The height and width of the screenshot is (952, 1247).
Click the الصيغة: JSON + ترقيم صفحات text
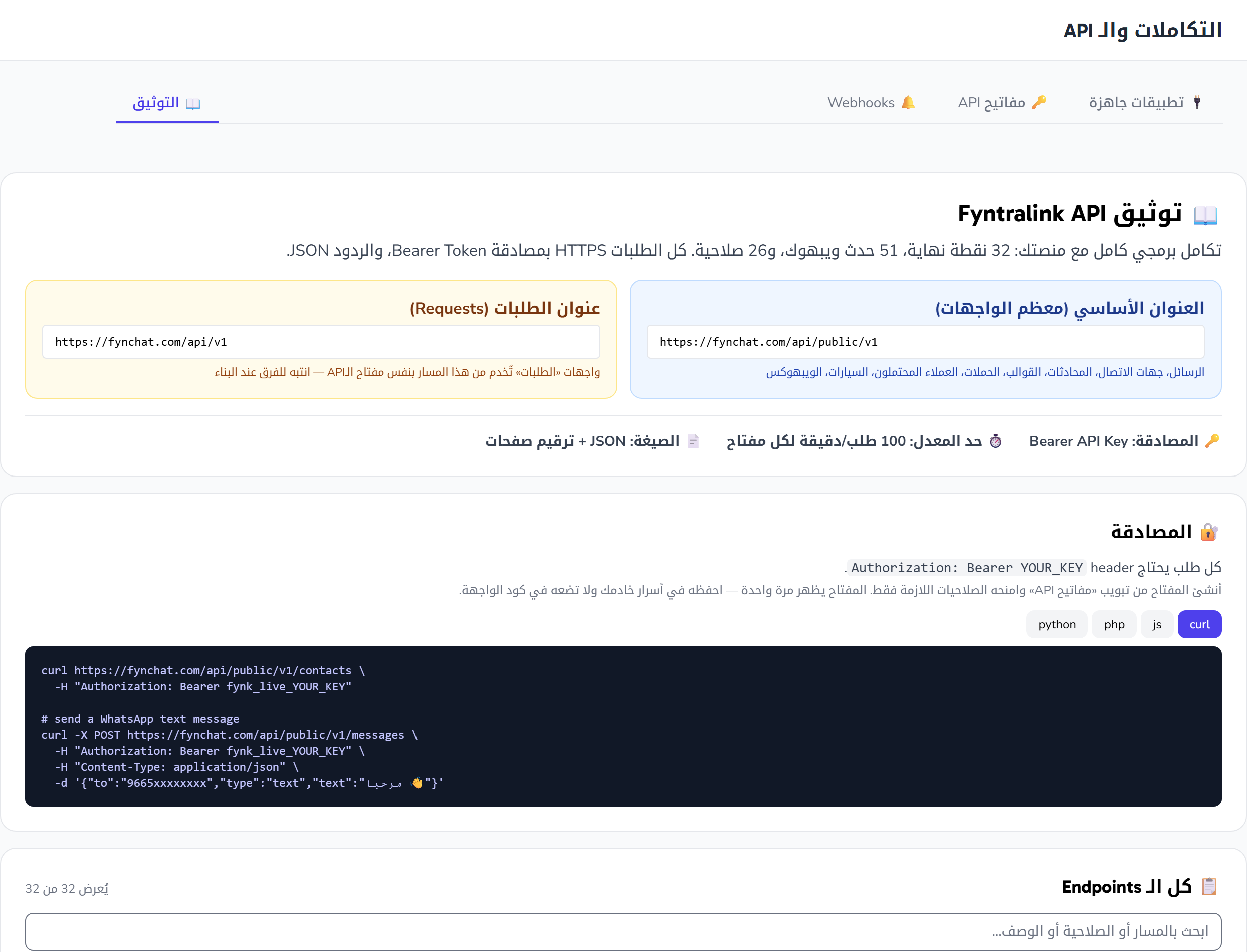click(x=582, y=441)
